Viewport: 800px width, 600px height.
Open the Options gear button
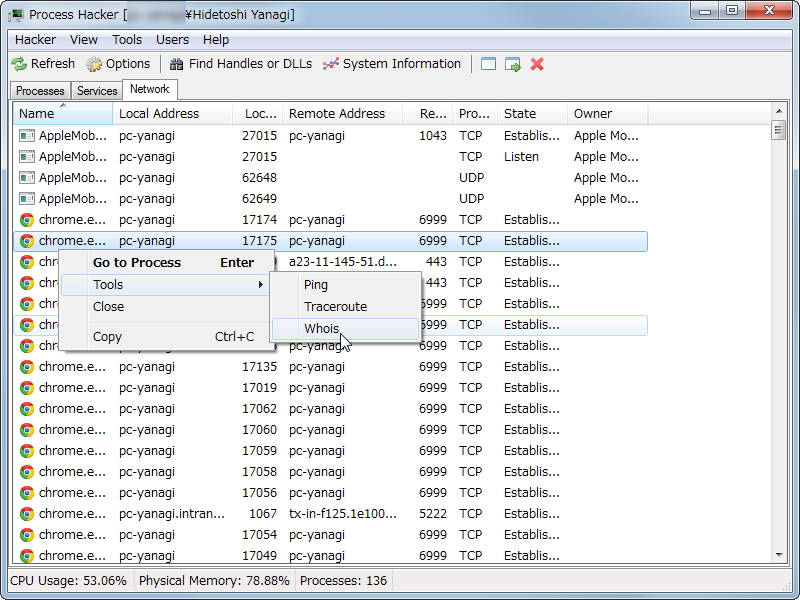point(118,64)
